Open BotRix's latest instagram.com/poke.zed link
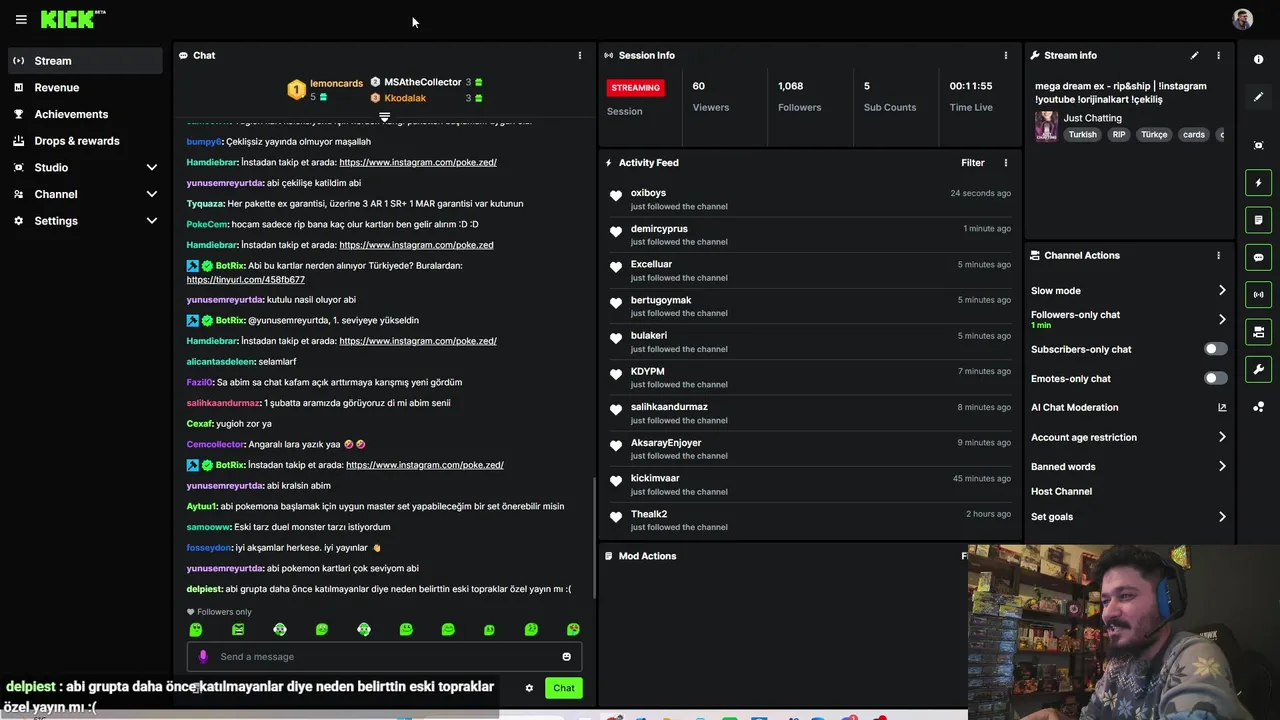The image size is (1280, 720). 425,465
